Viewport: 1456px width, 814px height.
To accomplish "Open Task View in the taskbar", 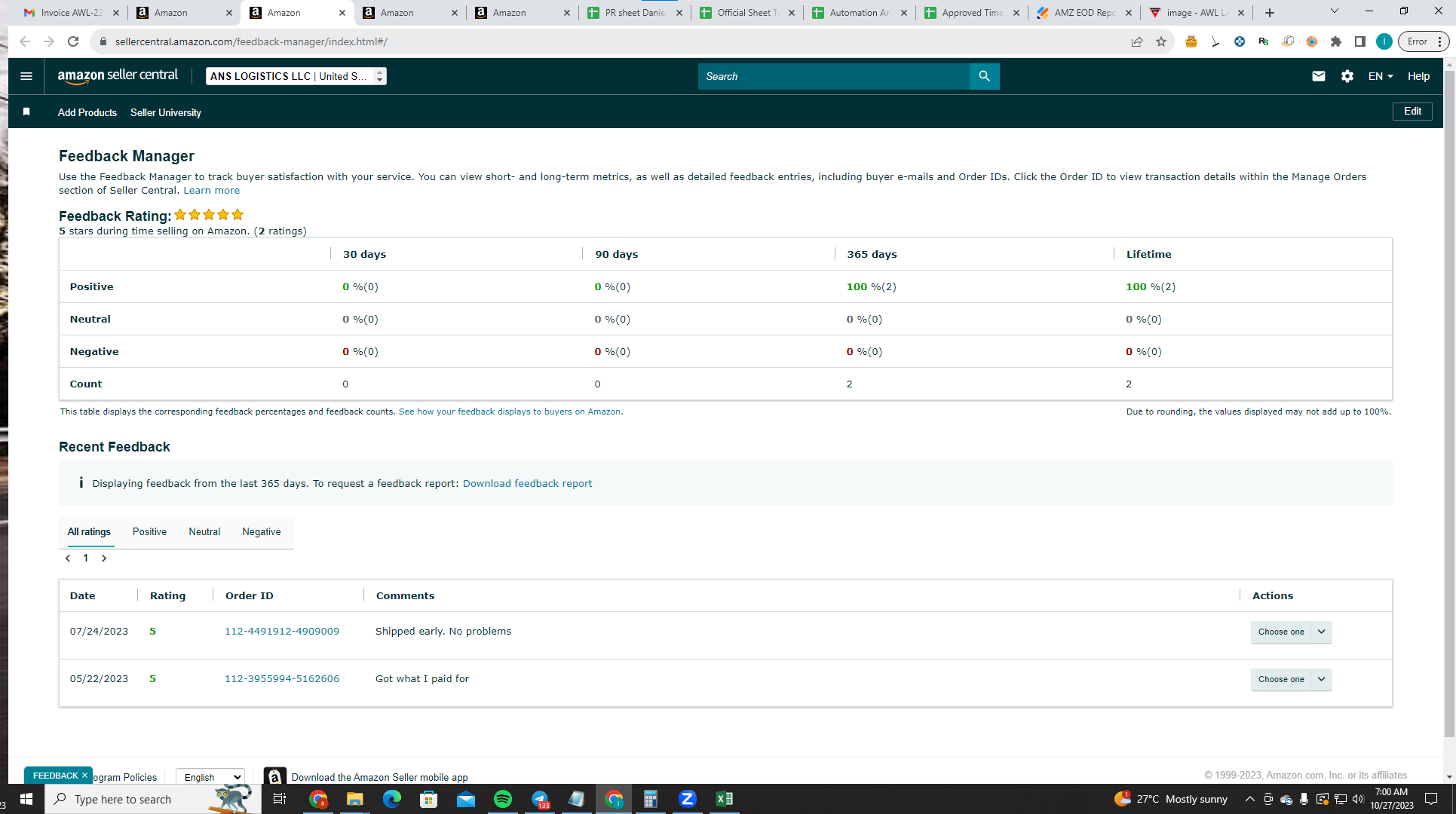I will pos(280,799).
